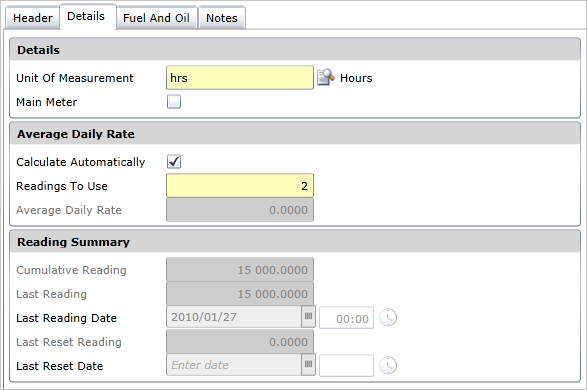
Task: Select the Details tab
Action: point(86,16)
